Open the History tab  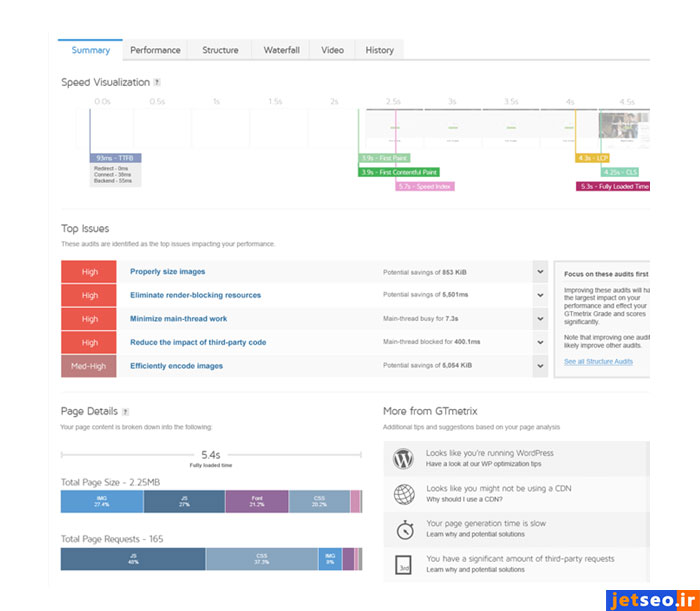tap(379, 50)
